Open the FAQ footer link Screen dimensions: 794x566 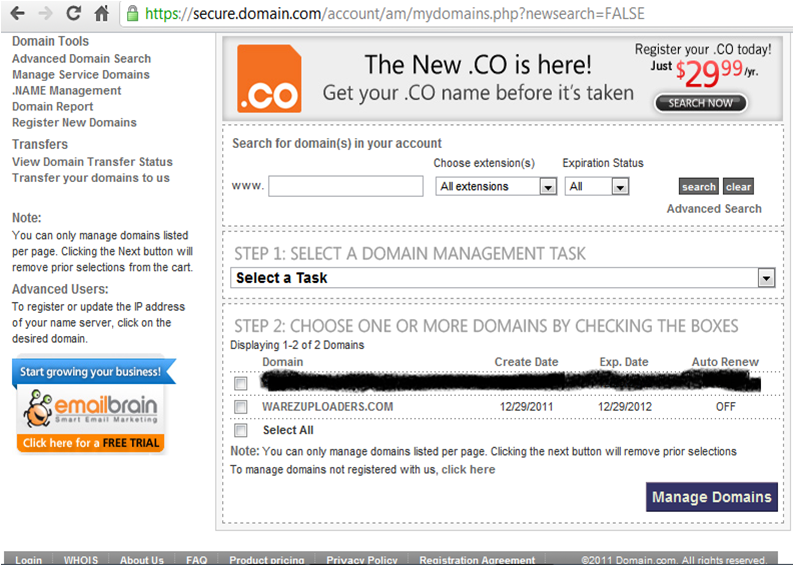(x=196, y=560)
